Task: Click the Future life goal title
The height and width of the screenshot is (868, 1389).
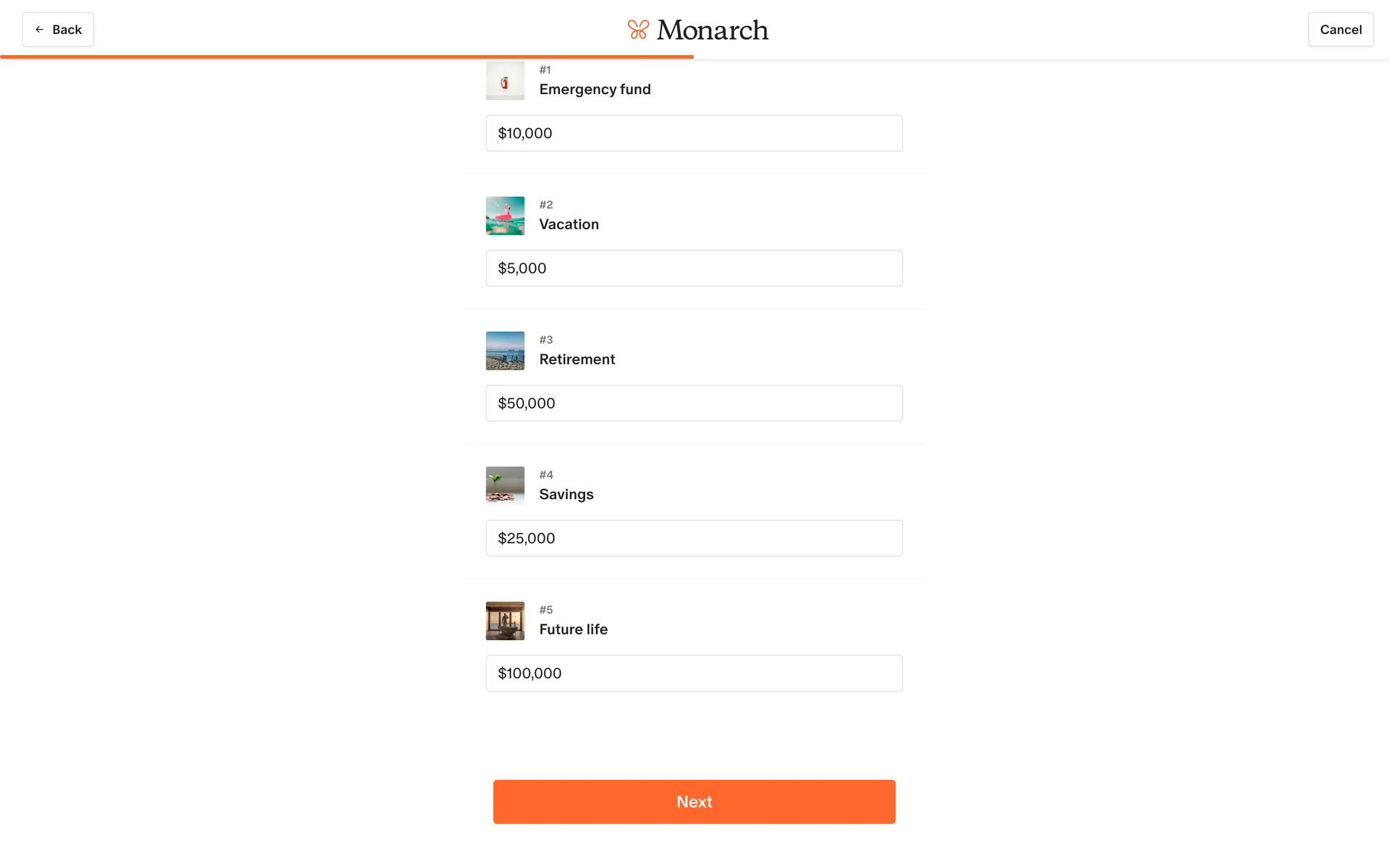Action: click(573, 629)
